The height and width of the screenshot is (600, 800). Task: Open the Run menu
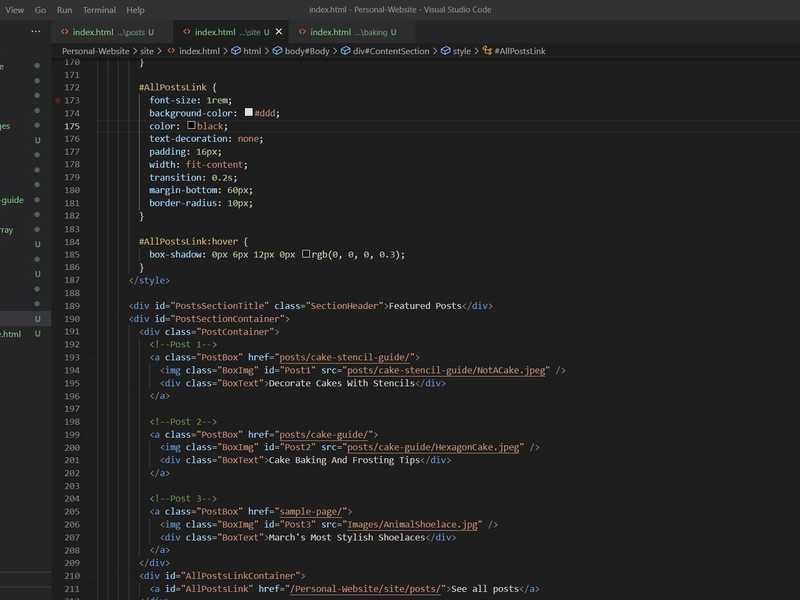click(x=64, y=9)
